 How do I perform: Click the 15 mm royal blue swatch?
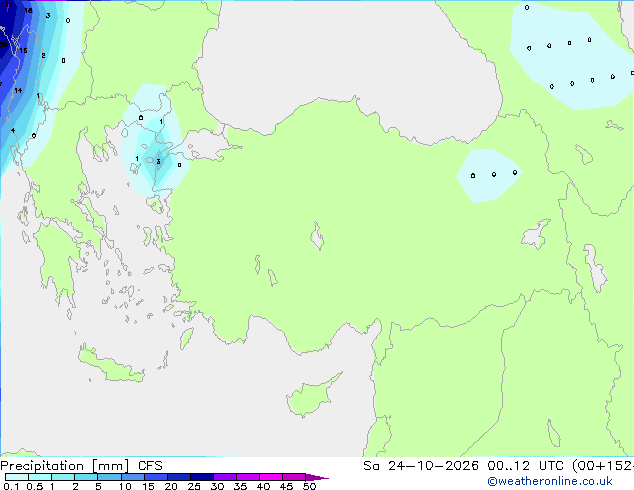click(156, 477)
